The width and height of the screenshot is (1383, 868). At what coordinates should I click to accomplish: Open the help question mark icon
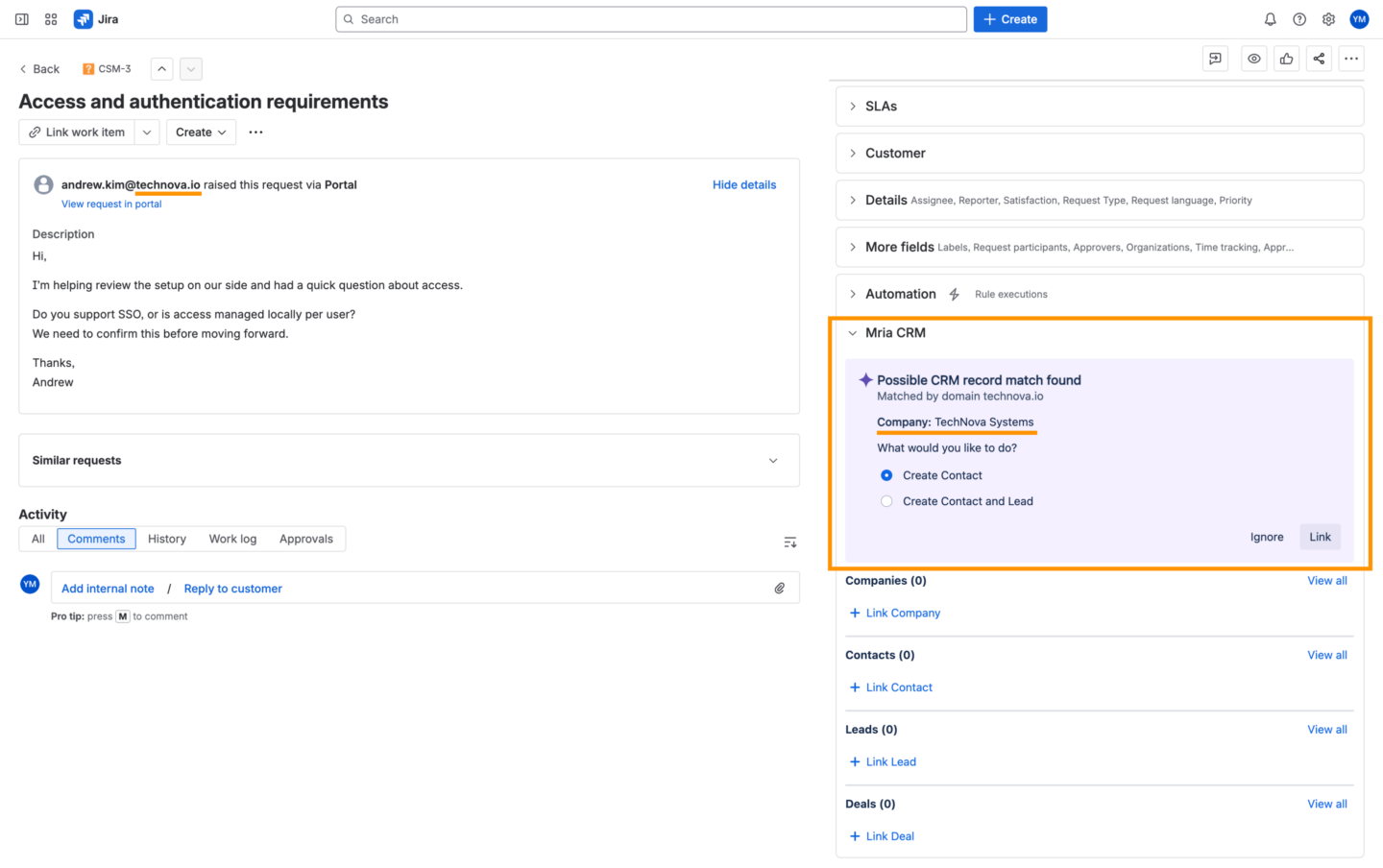click(1299, 19)
